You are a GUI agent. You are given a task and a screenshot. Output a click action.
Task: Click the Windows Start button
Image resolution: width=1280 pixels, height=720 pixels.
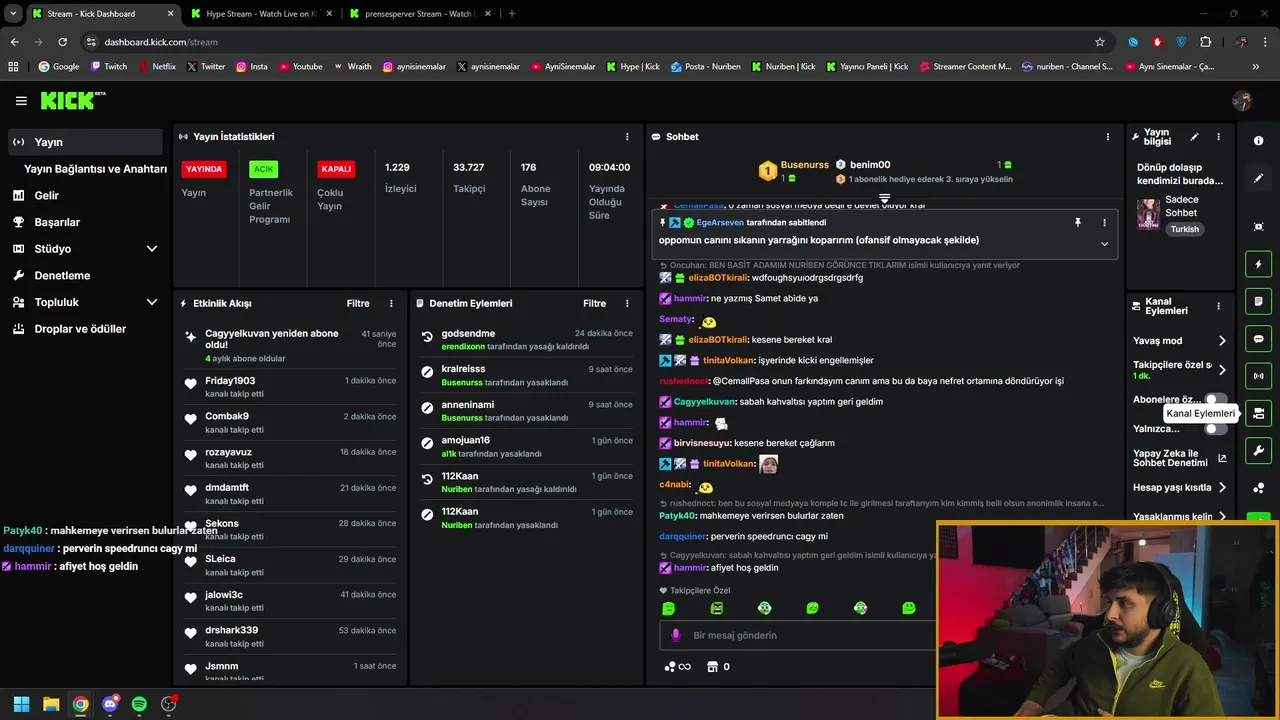coord(21,704)
